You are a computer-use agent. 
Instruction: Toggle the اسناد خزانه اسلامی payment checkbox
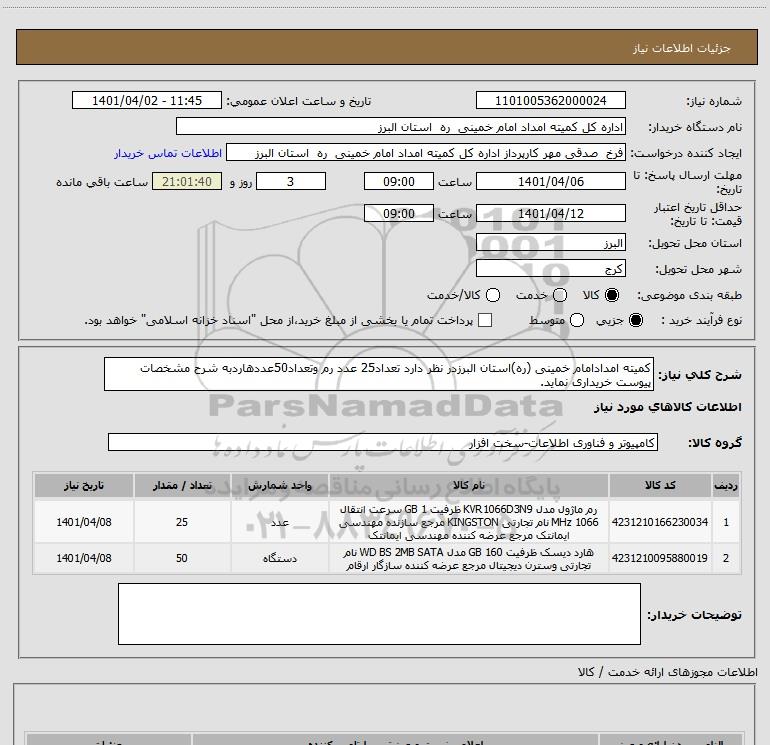[x=485, y=320]
